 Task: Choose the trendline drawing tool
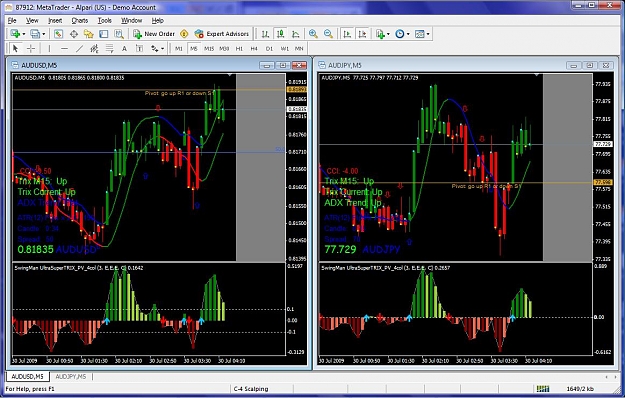(x=79, y=49)
